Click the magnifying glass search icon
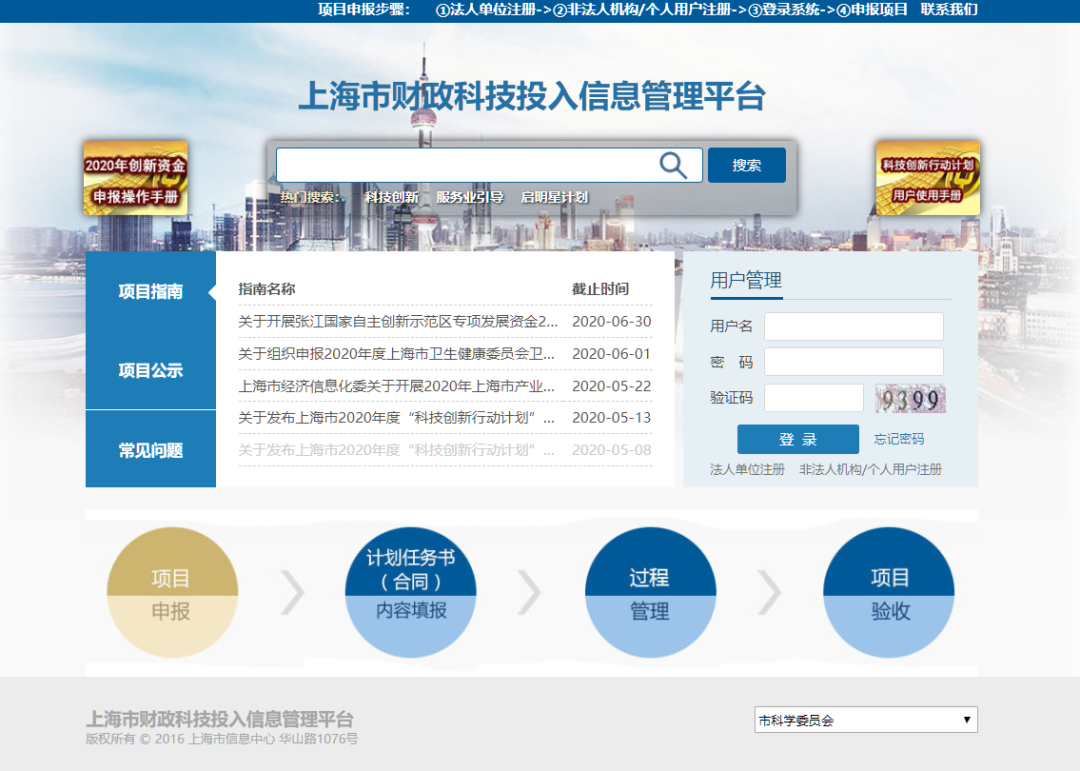The width and height of the screenshot is (1080, 771). pos(673,165)
